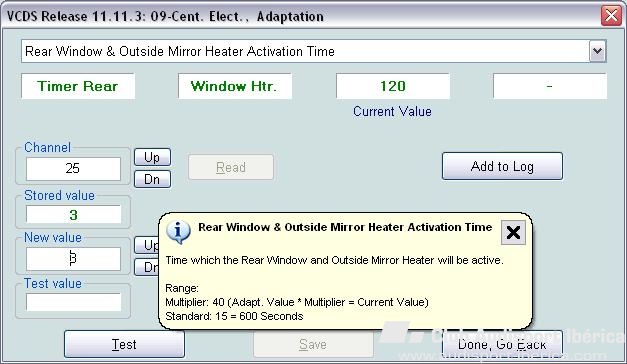Click the Multiplier: 40 line in balloon
This screenshot has height=364, width=627.
pos(297,302)
